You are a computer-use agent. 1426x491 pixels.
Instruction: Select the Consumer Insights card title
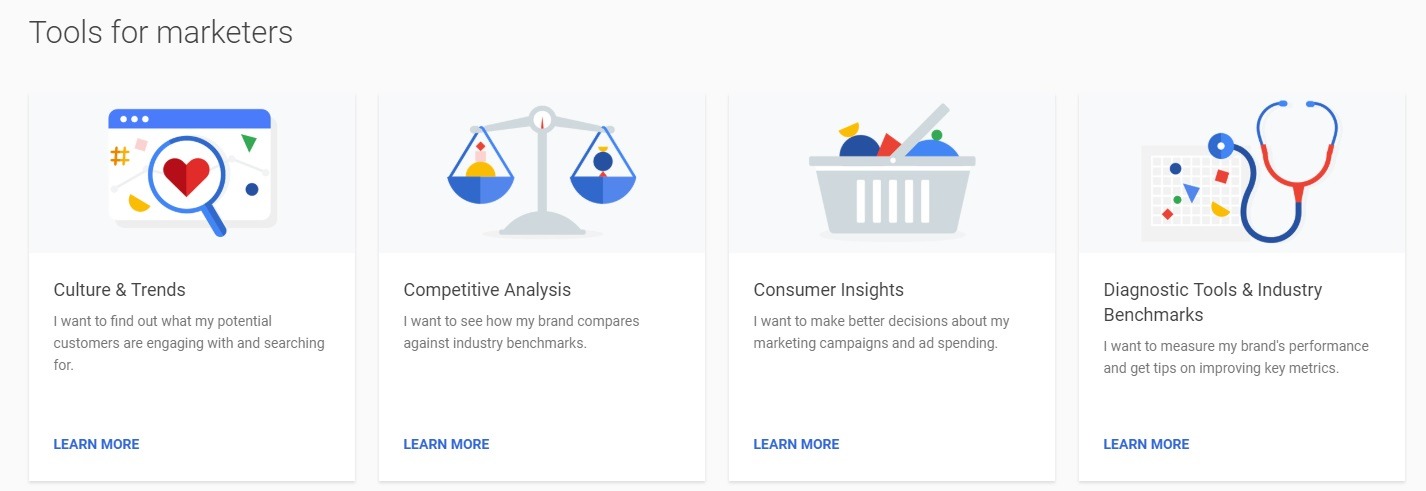coord(828,290)
